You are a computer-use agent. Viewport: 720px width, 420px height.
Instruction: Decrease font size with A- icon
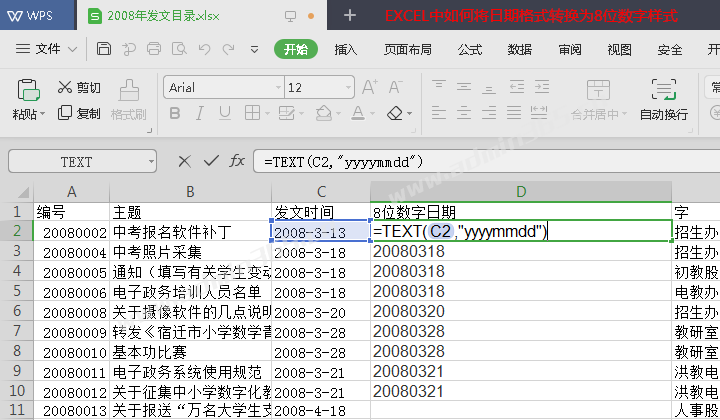pyautogui.click(x=395, y=87)
